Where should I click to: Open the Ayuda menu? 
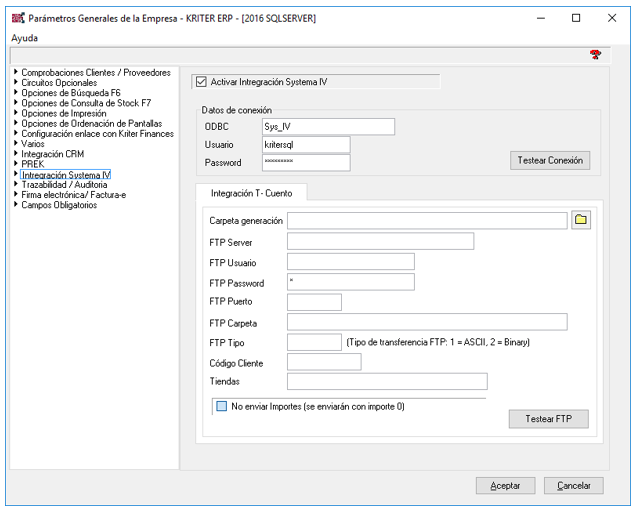pos(24,38)
